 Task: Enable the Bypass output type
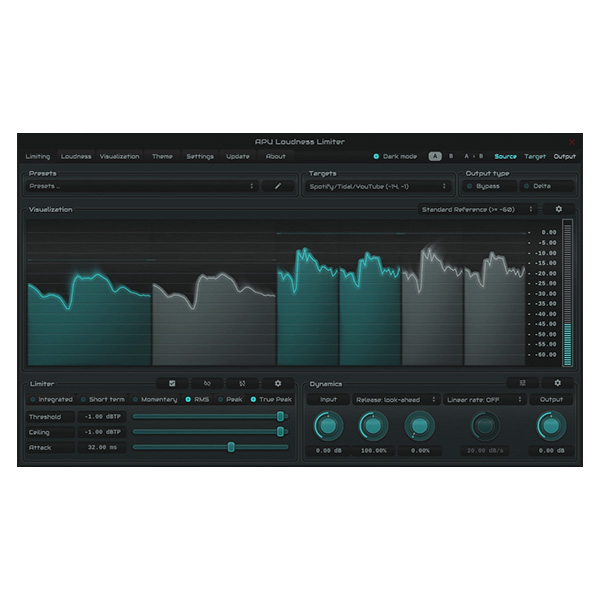(489, 186)
